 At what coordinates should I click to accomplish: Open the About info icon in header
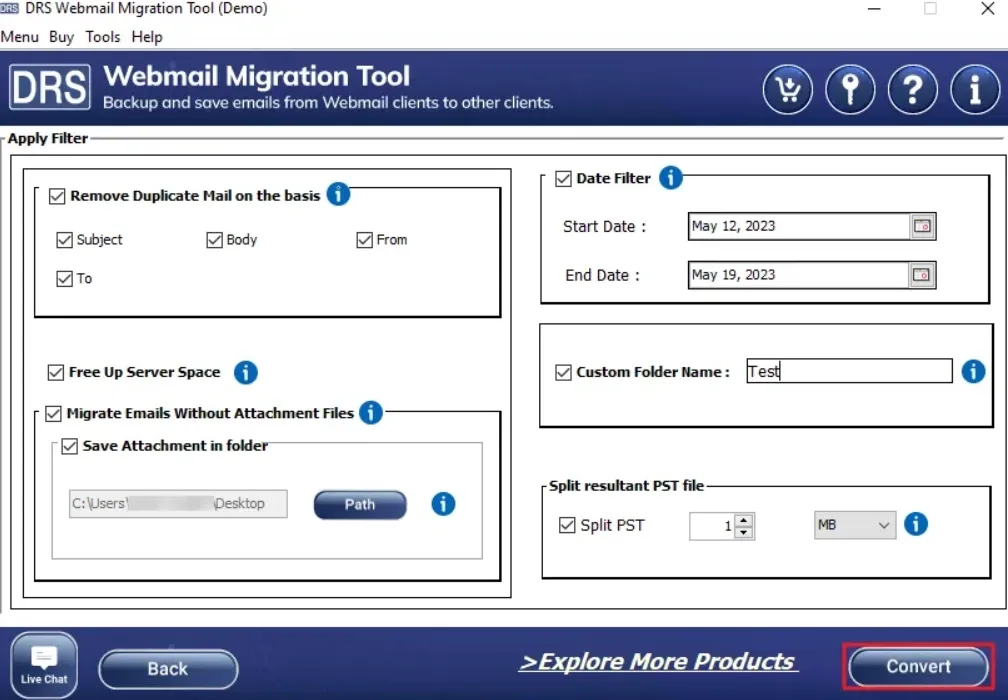[974, 90]
